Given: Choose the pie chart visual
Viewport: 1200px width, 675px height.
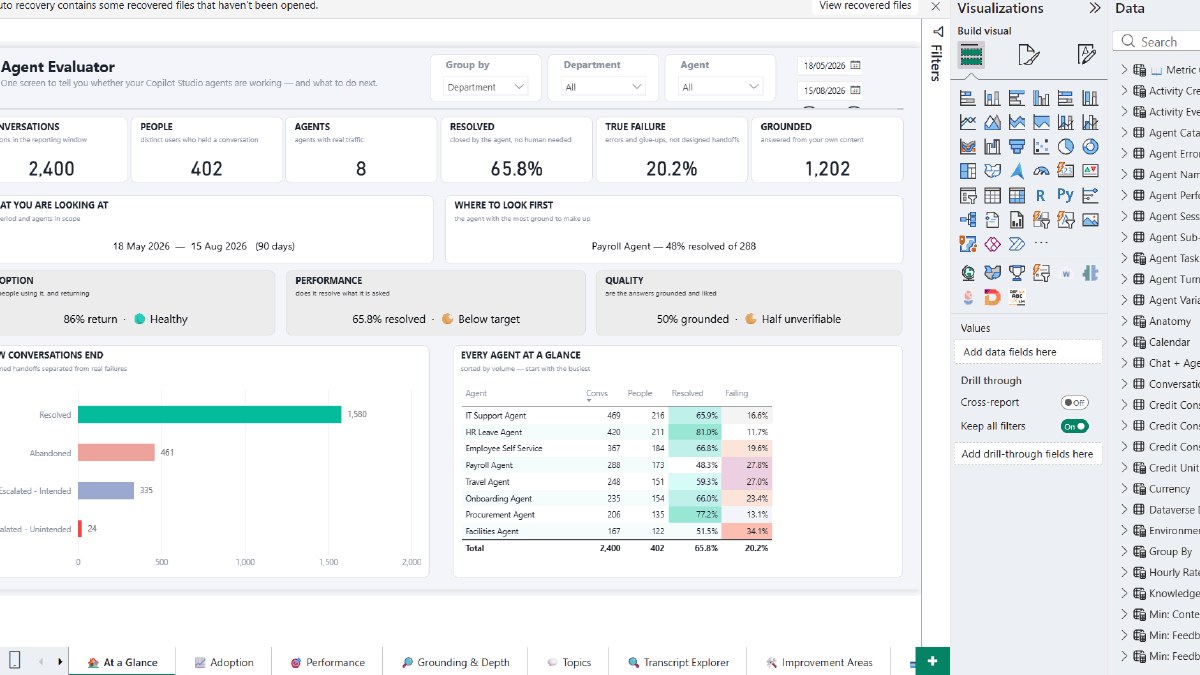Looking at the screenshot, I should pos(1066,146).
